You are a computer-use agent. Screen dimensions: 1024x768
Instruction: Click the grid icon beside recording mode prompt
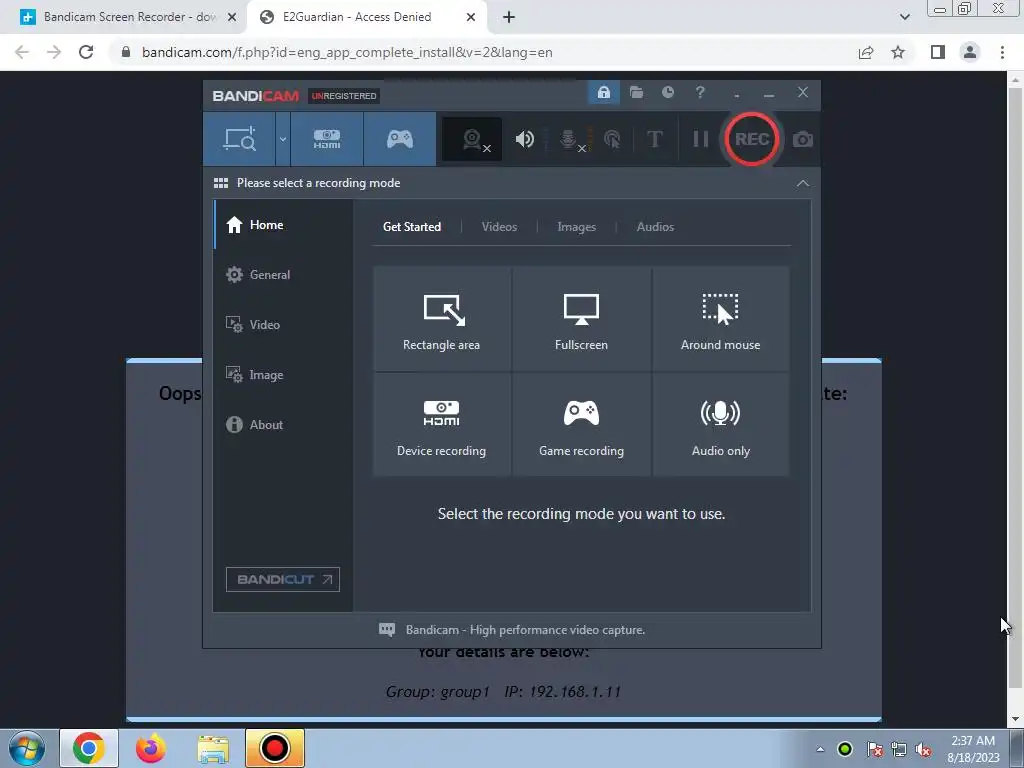tap(221, 183)
